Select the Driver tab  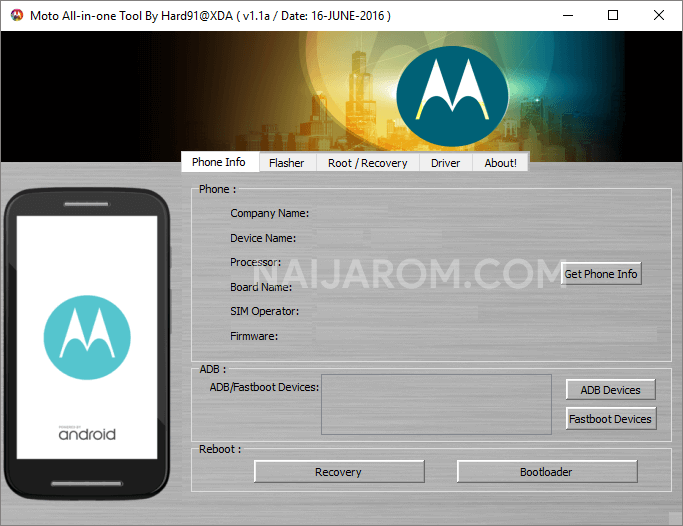(x=446, y=163)
